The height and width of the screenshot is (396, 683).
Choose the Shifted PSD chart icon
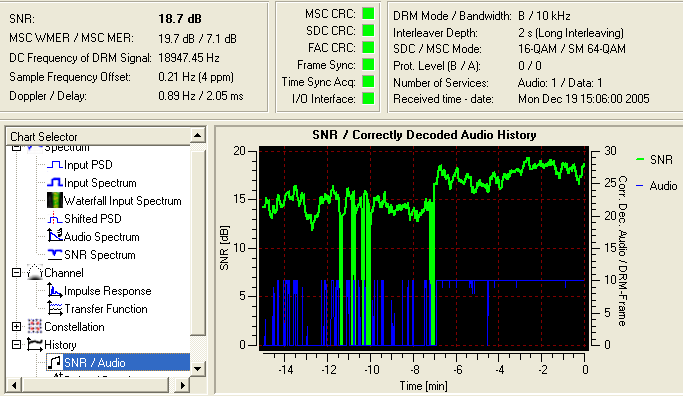pos(54,219)
